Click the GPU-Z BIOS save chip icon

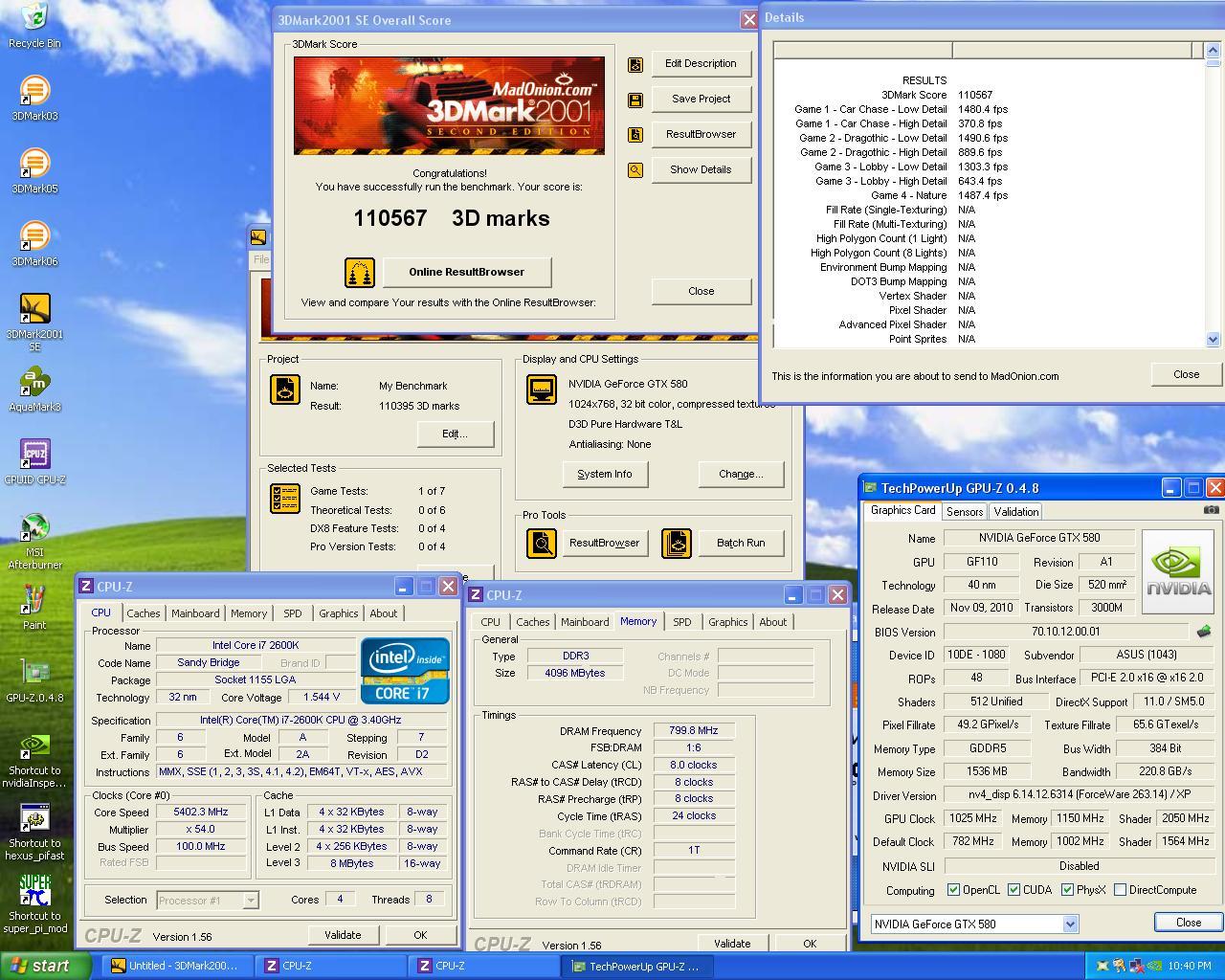(1204, 632)
